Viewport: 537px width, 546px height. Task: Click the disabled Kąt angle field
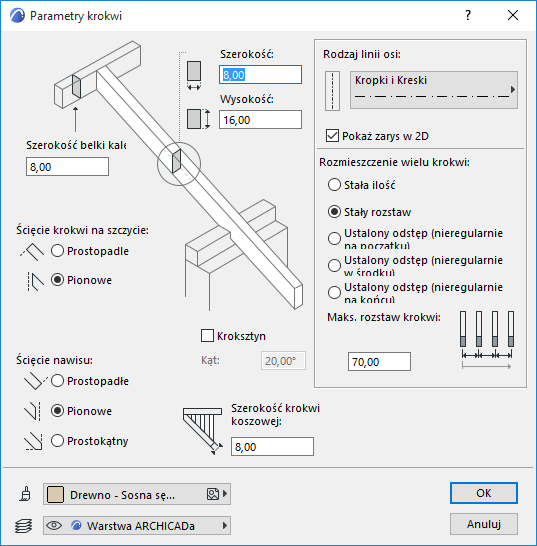[283, 361]
